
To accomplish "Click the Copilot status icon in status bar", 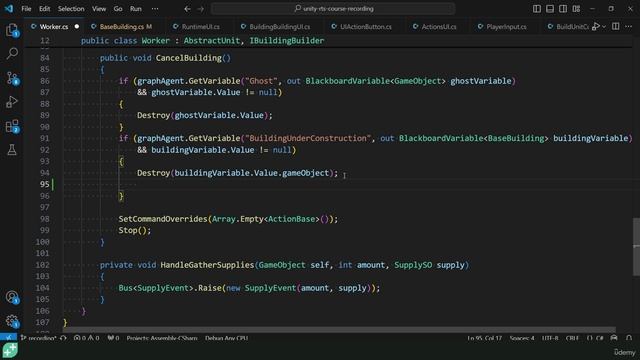I will 614,338.
